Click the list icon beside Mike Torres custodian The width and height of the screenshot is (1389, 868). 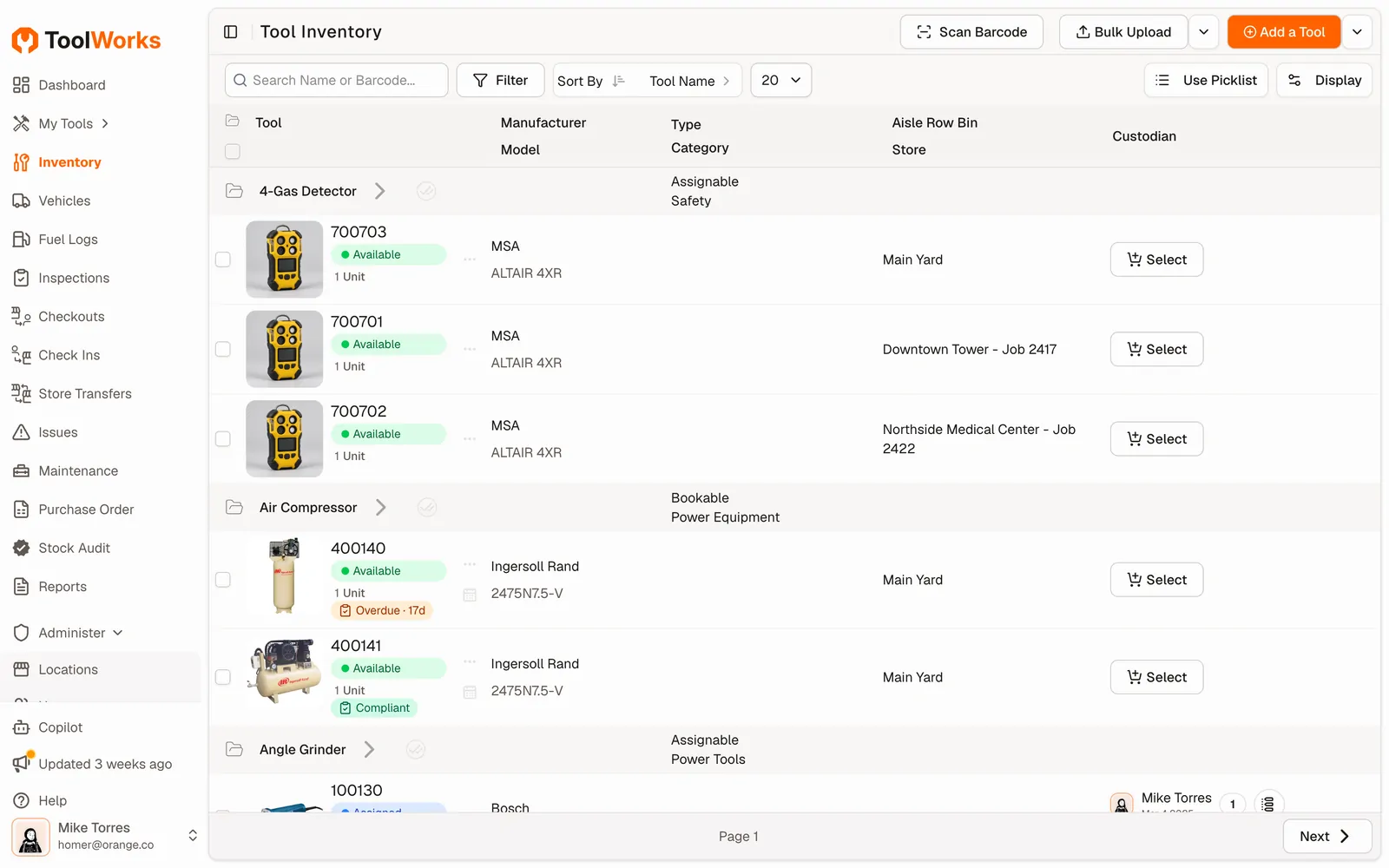coord(1268,804)
